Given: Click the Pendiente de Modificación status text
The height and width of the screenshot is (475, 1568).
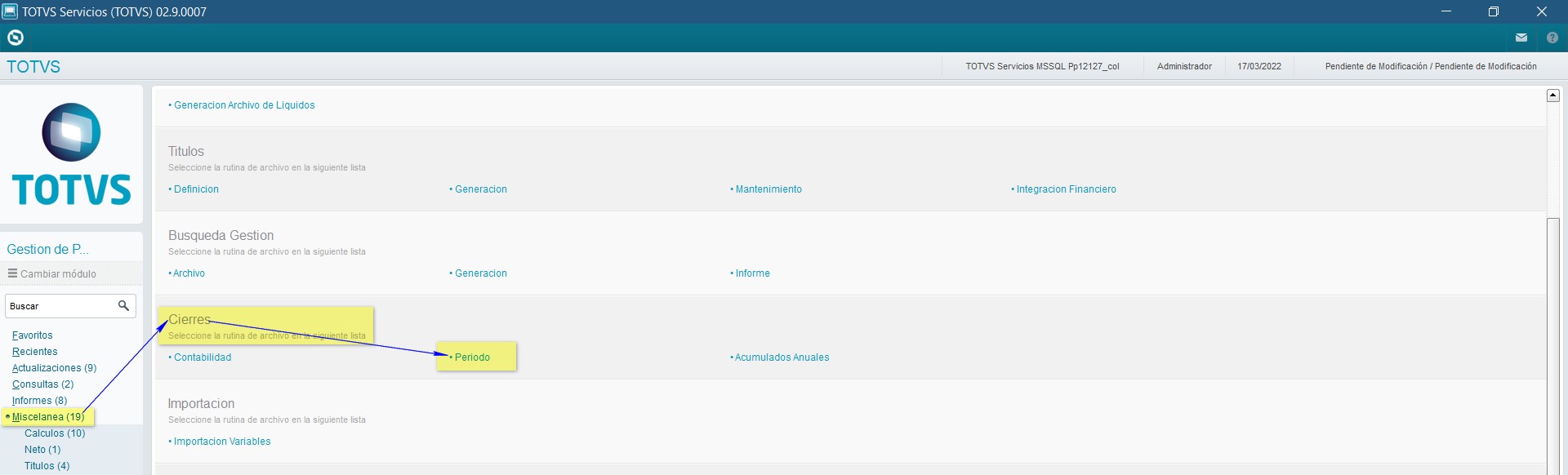Looking at the screenshot, I should pyautogui.click(x=1431, y=66).
